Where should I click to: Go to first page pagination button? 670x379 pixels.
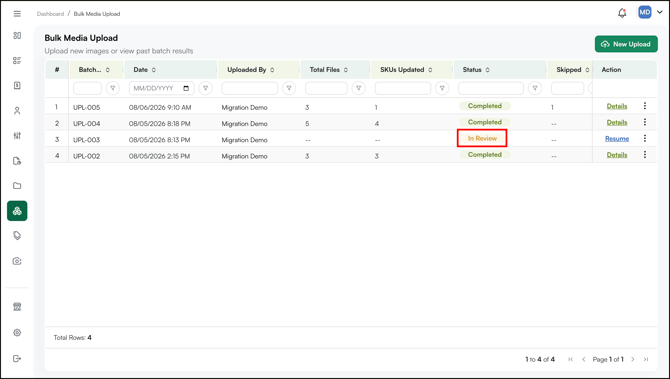[x=570, y=359]
